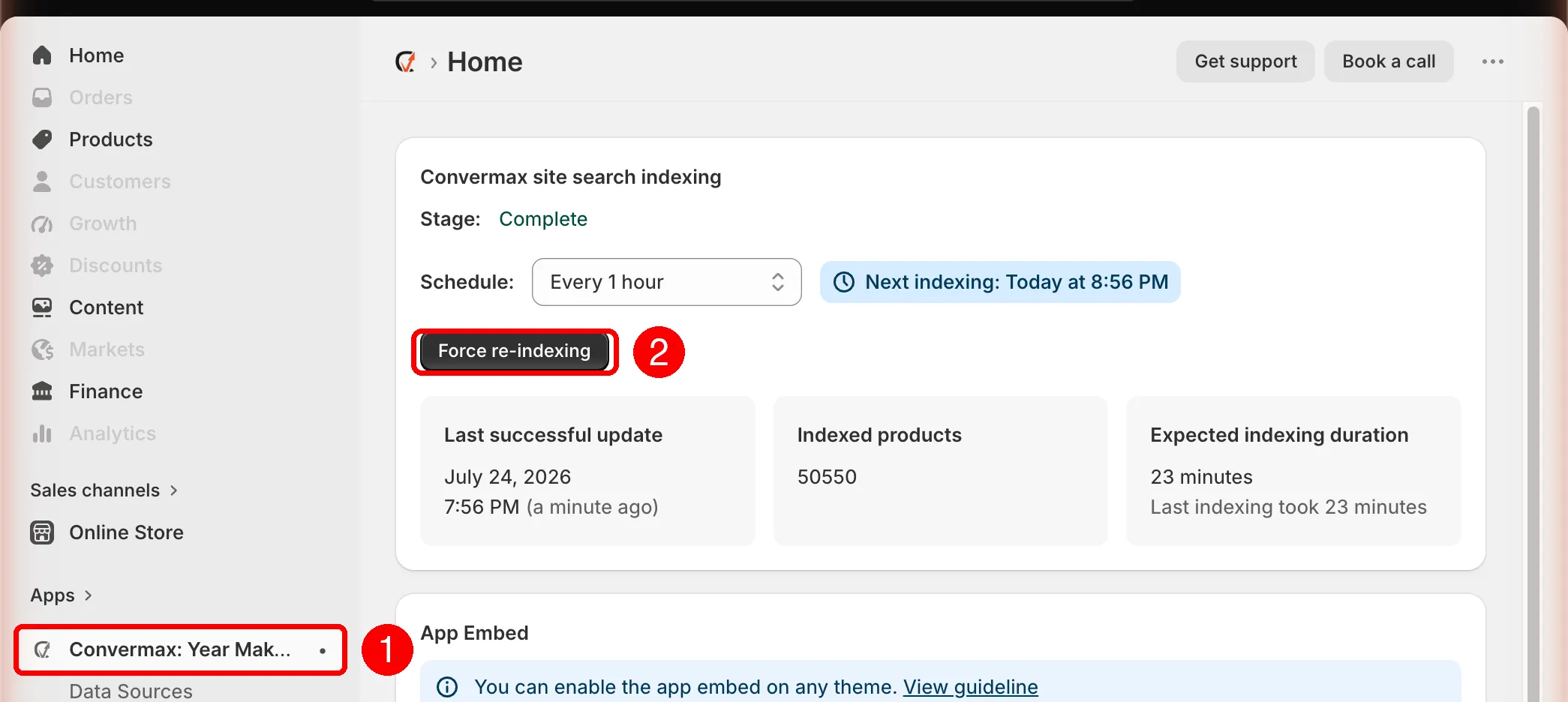Expand the Sales channels section
This screenshot has height=702, width=1568.
pos(104,490)
